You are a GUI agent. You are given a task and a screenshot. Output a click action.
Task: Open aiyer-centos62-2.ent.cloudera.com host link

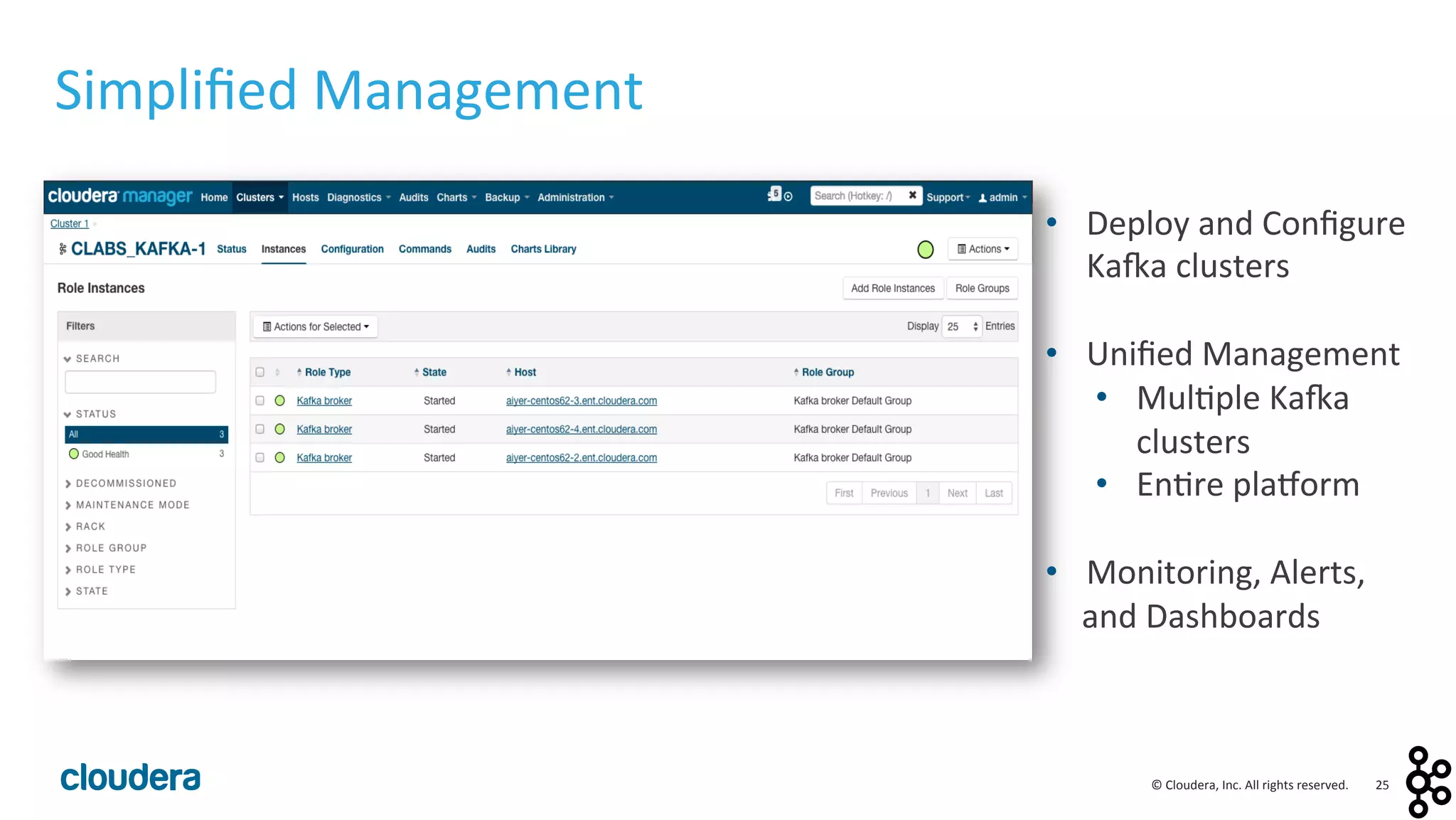pos(582,458)
